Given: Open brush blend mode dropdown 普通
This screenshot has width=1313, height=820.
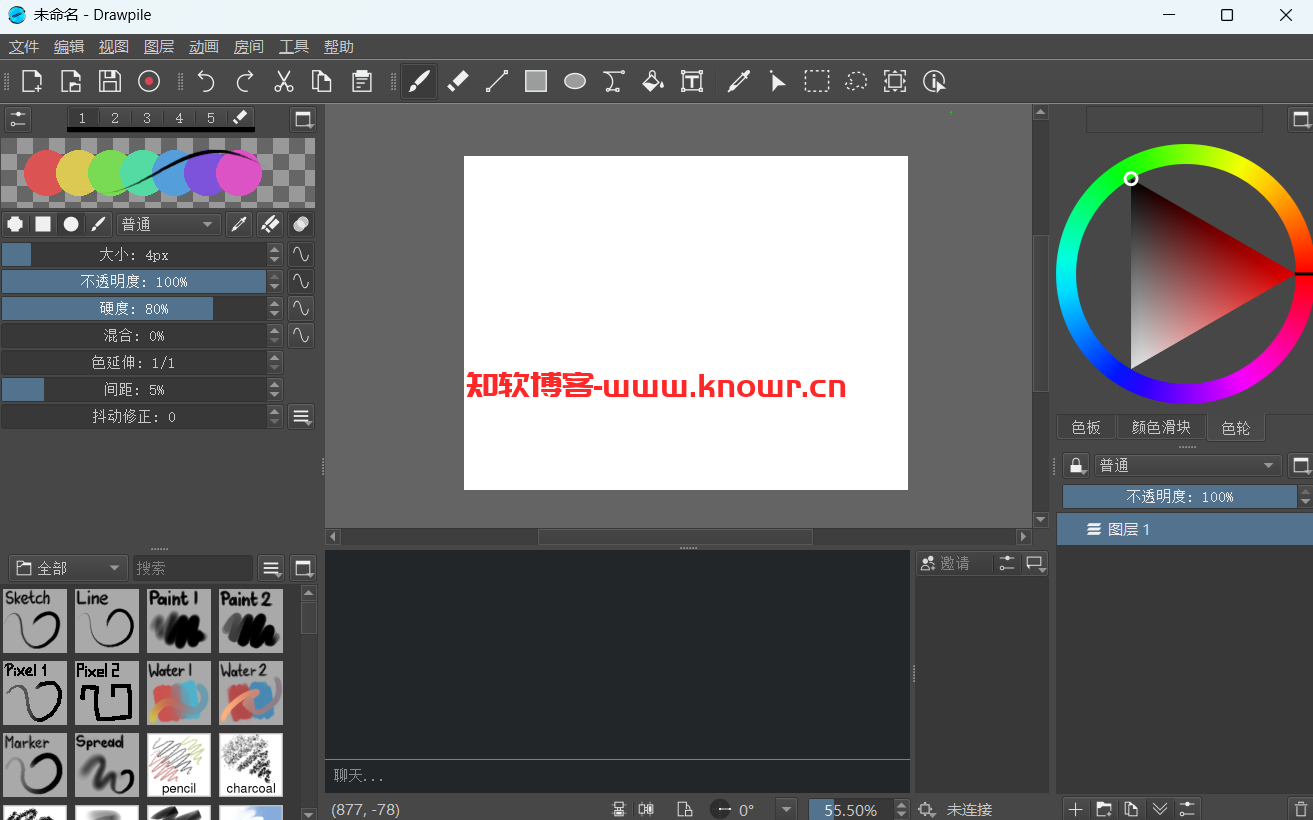Looking at the screenshot, I should tap(168, 224).
